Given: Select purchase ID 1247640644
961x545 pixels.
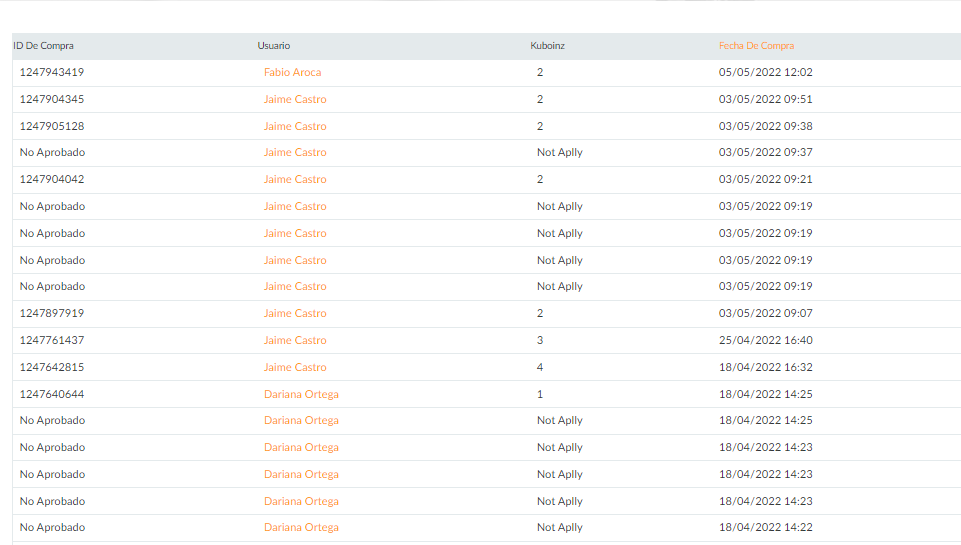Looking at the screenshot, I should (51, 394).
